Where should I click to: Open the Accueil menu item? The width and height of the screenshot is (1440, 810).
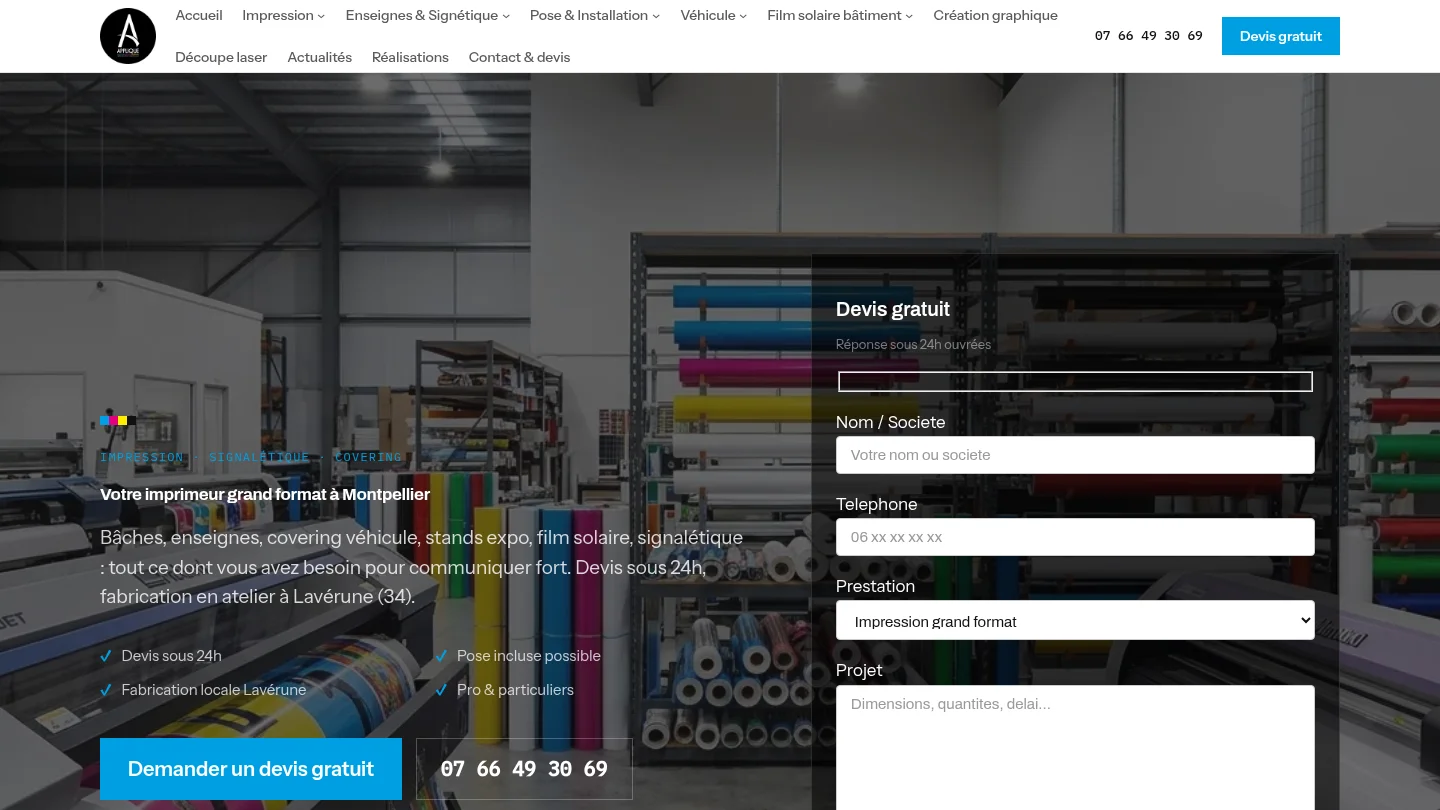[199, 15]
